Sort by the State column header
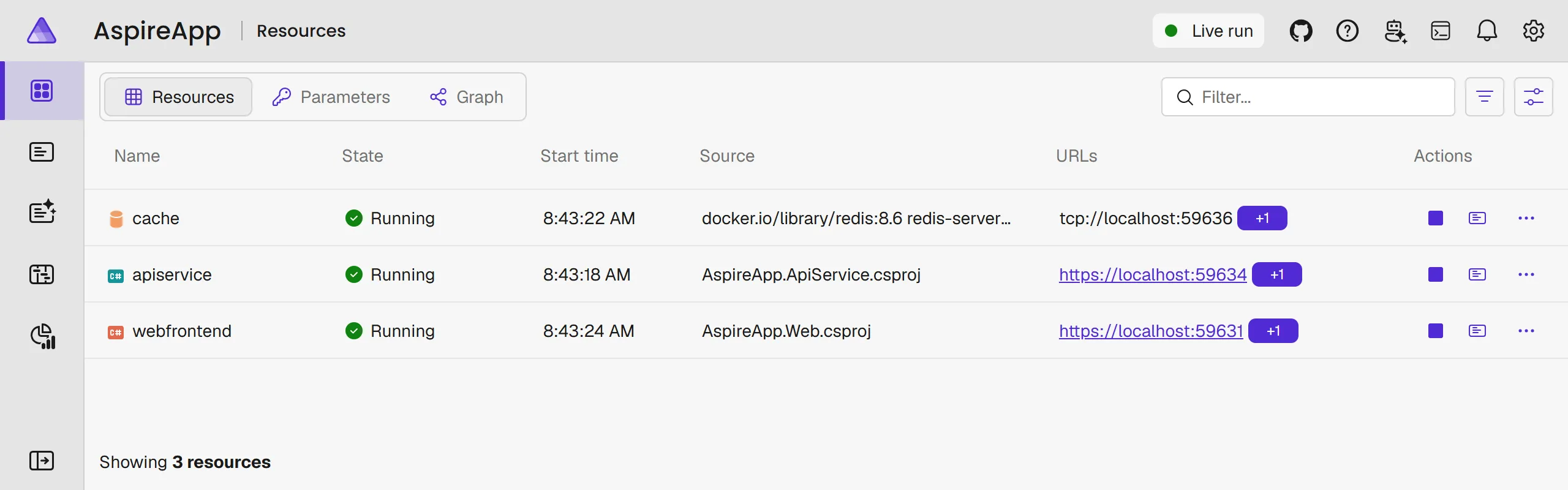Viewport: 1568px width, 490px height. point(363,156)
